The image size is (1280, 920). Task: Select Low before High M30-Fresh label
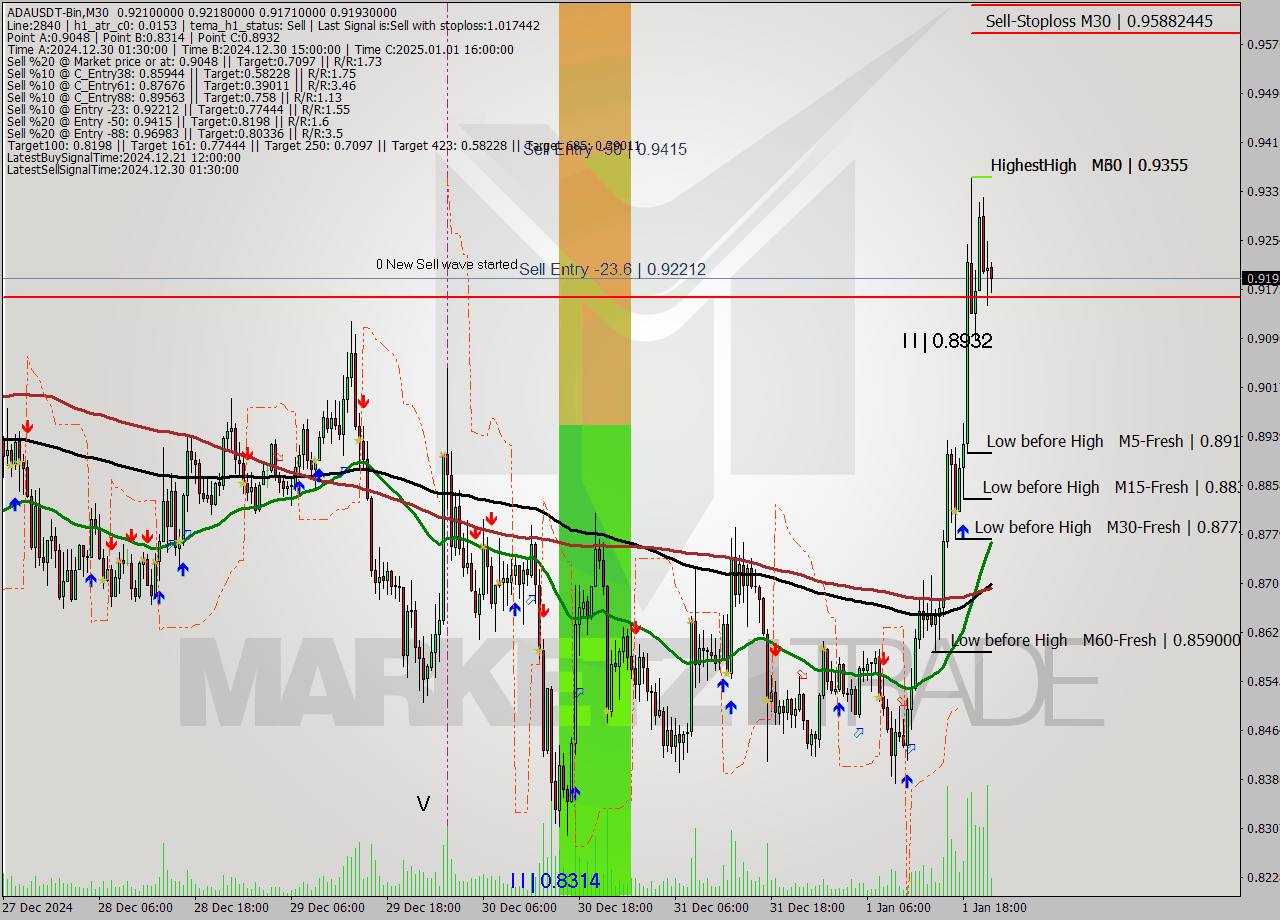pyautogui.click(x=1106, y=527)
